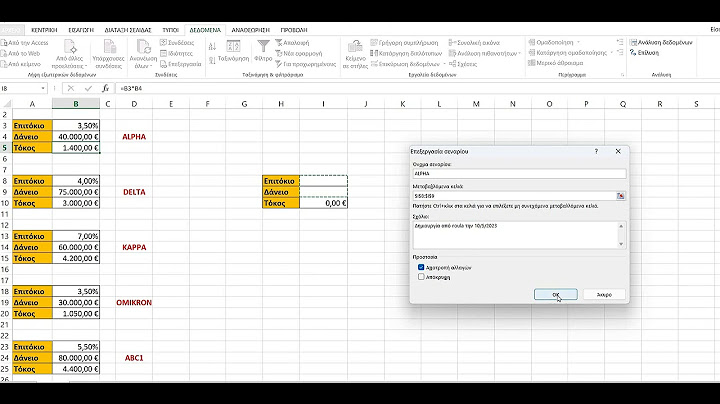Click the comment box scroll-up arrow
The width and height of the screenshot is (720, 404).
[621, 226]
